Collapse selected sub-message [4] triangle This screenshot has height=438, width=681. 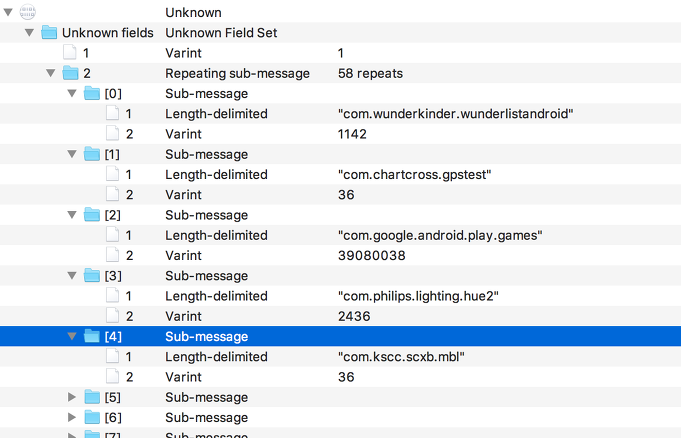[x=72, y=336]
